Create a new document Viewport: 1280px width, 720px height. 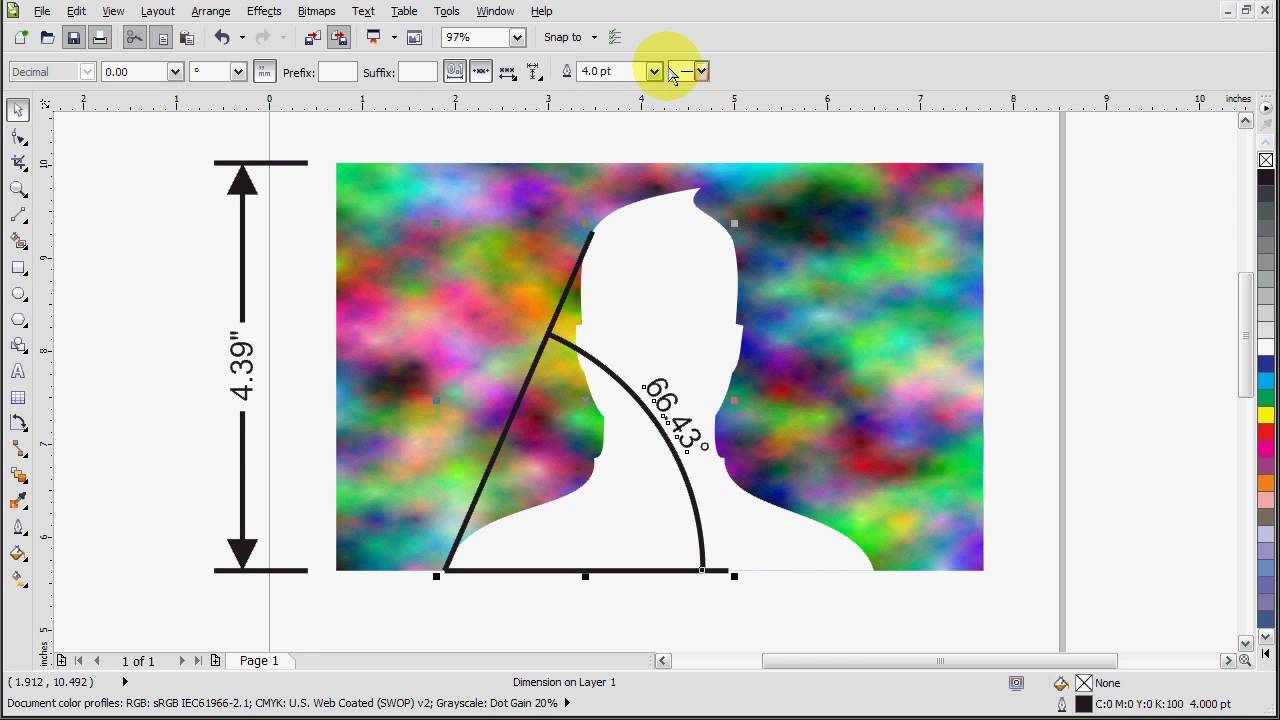pyautogui.click(x=21, y=37)
